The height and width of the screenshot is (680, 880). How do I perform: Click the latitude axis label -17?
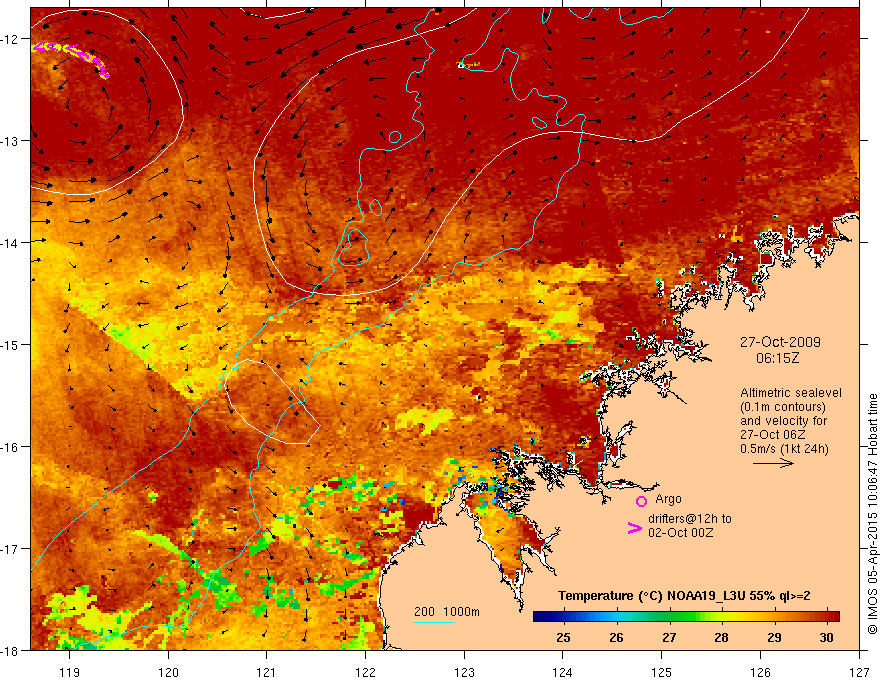coord(10,548)
